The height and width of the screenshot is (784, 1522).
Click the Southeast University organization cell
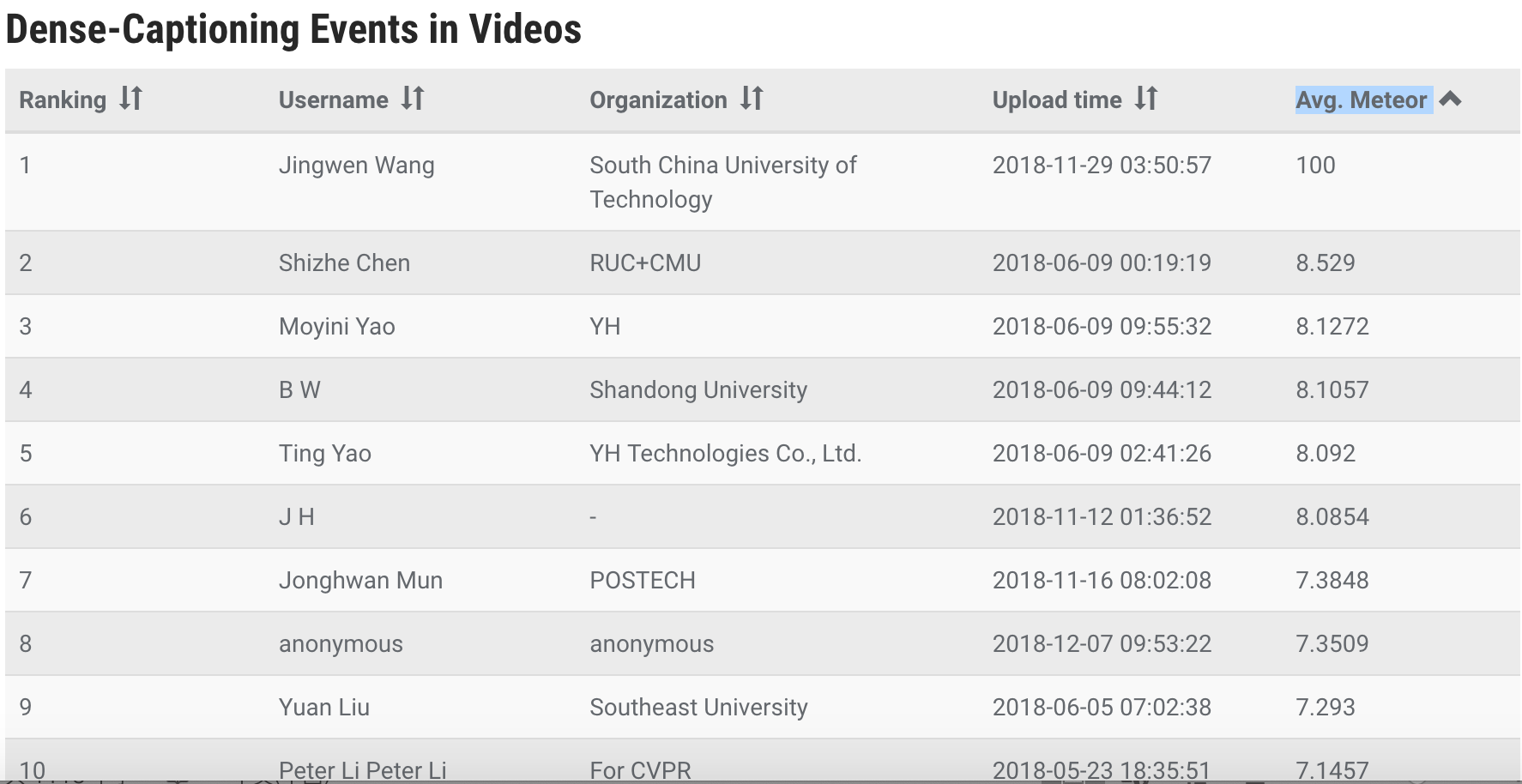[x=698, y=707]
